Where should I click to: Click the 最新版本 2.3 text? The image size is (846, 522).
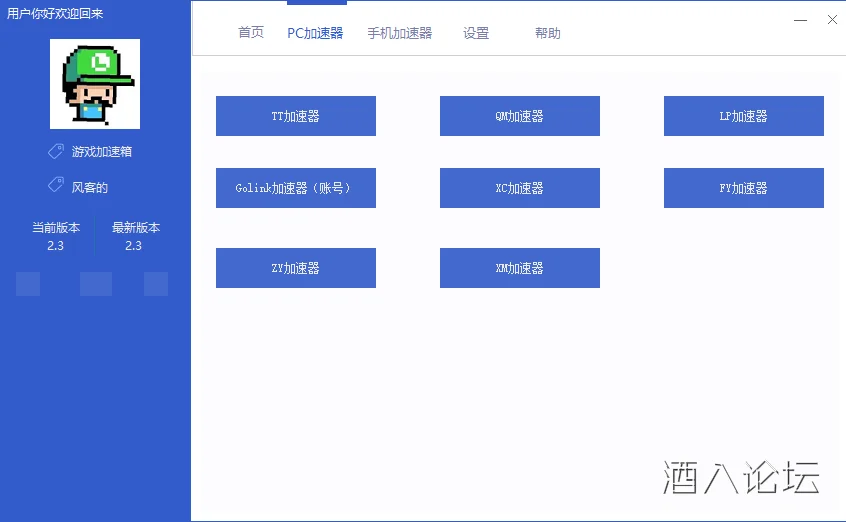(135, 236)
